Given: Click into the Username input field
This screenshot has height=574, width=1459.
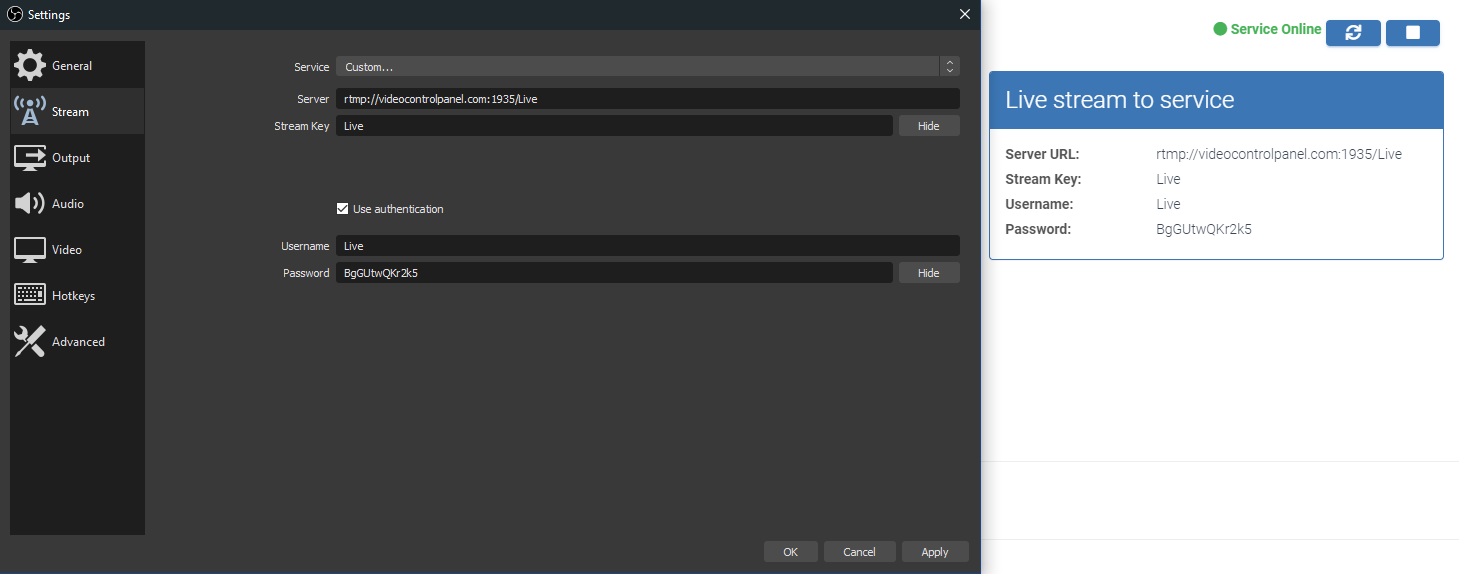Looking at the screenshot, I should 648,246.
